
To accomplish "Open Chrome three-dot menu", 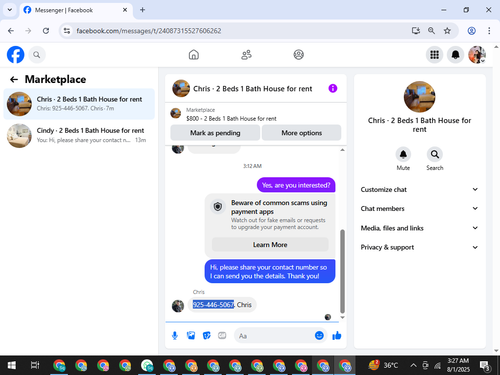I will [489, 31].
